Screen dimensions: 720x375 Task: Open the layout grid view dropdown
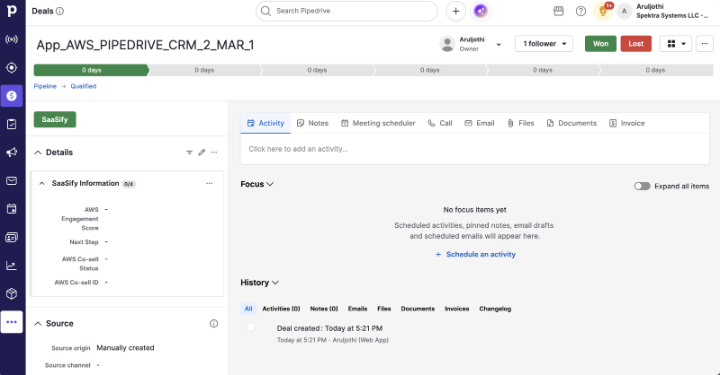point(676,44)
